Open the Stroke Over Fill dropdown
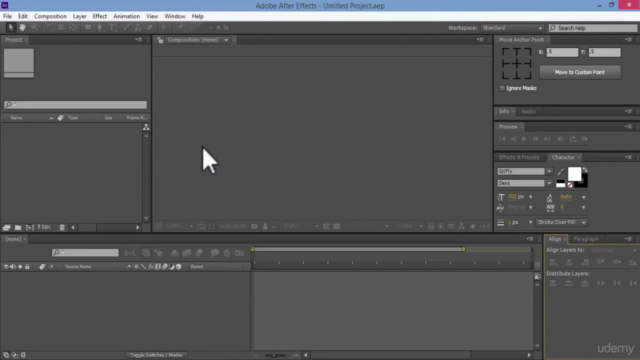The height and width of the screenshot is (360, 640). [561, 222]
